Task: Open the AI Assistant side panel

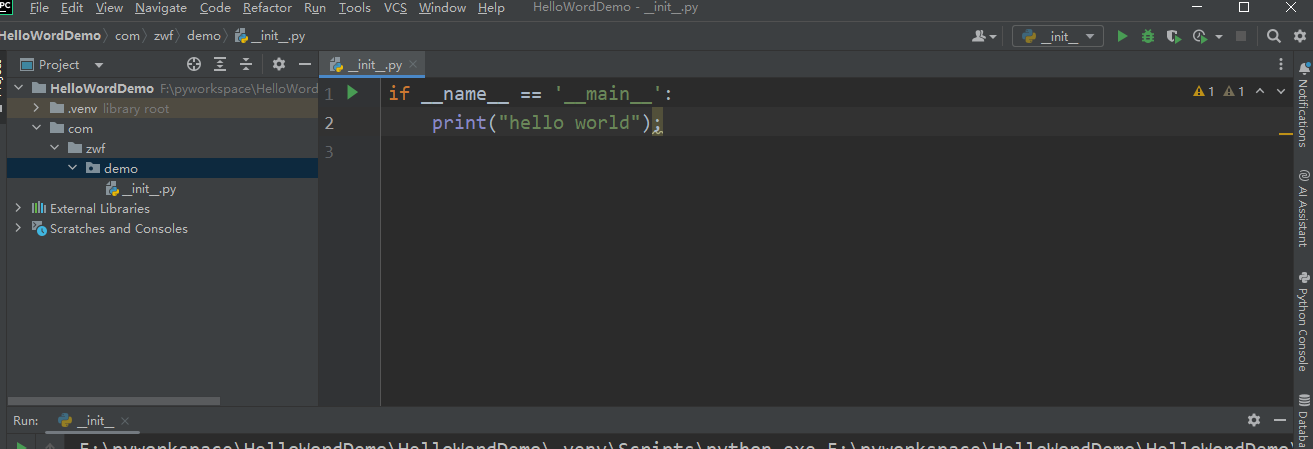Action: point(1303,207)
